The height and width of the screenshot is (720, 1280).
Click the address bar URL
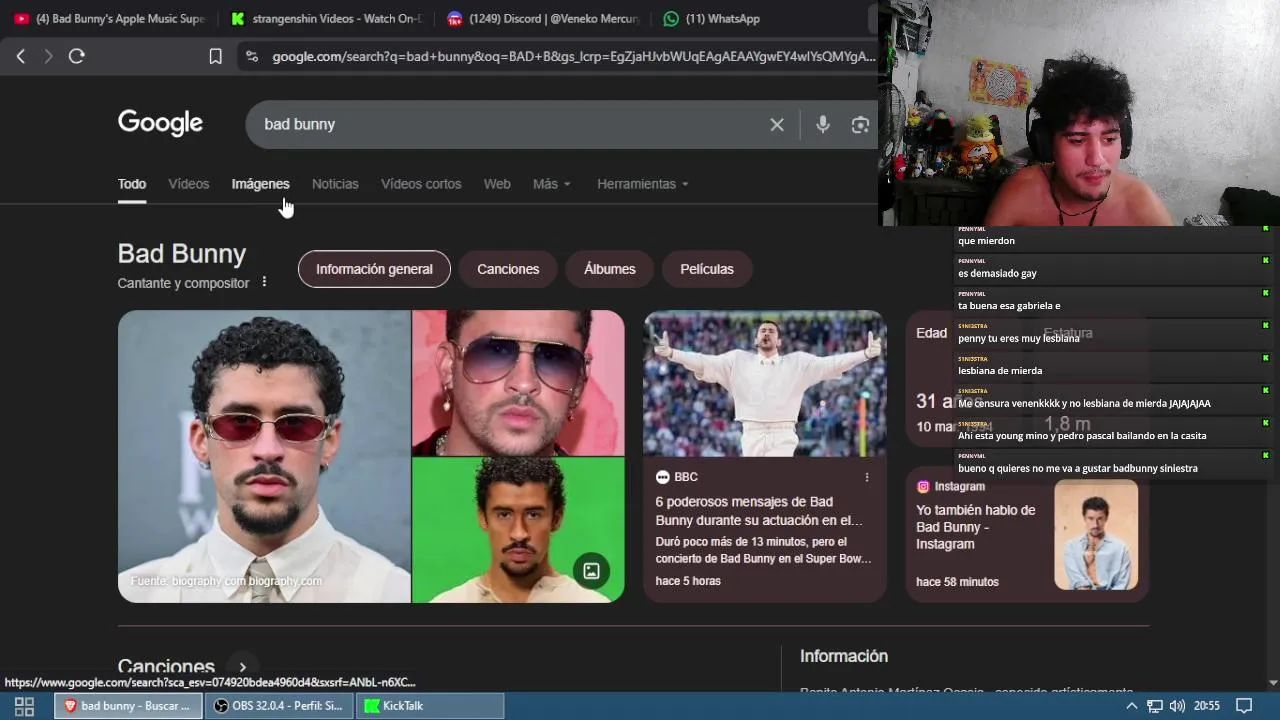(x=573, y=57)
